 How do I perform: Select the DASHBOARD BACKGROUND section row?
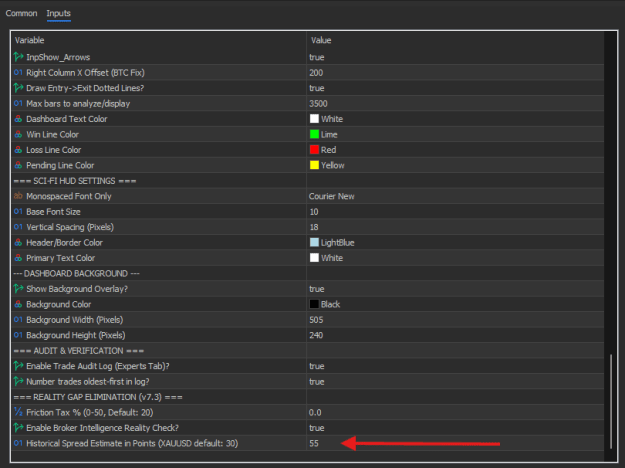tap(307, 273)
